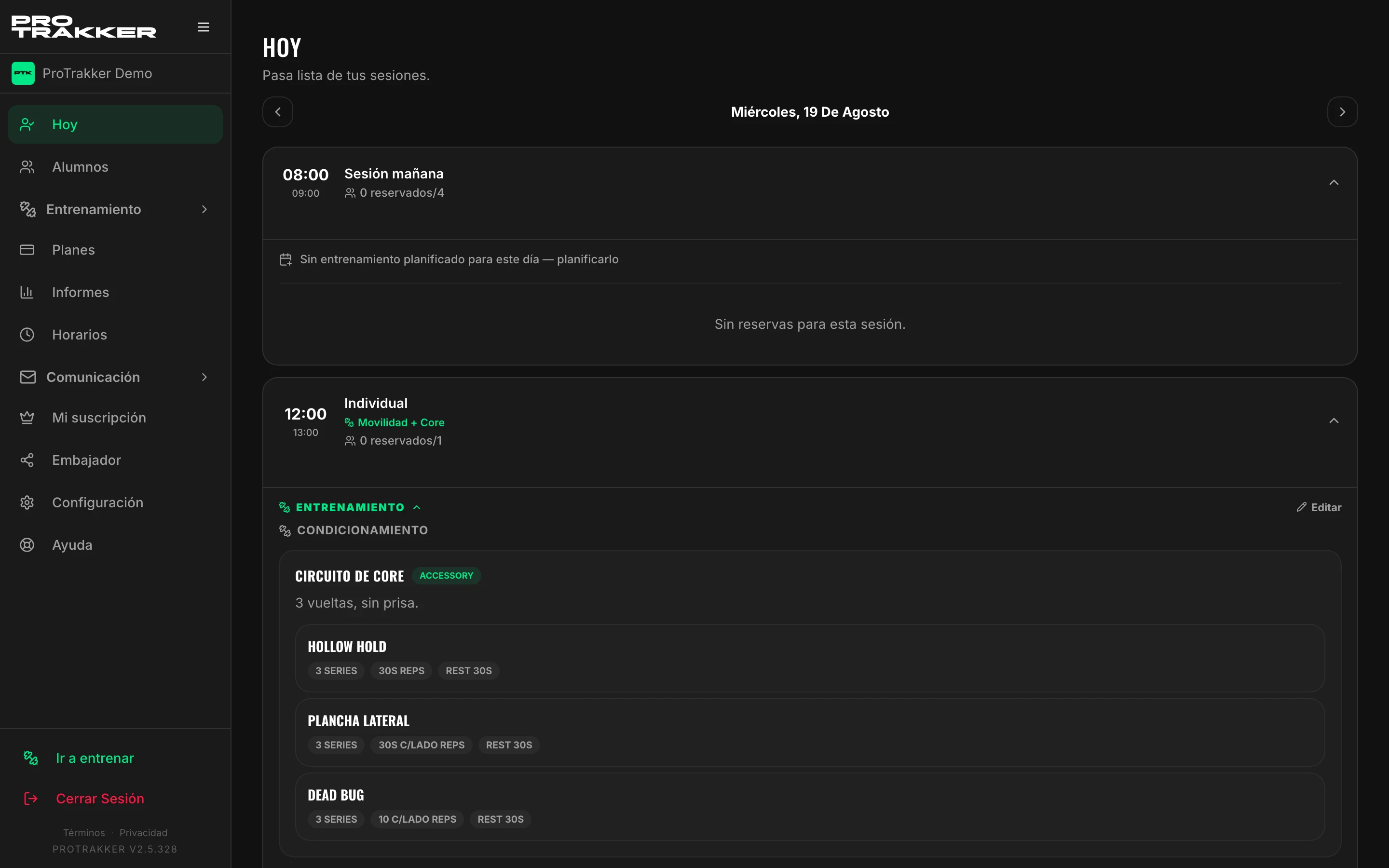Collapse the Individual 12:00 session card

[x=1334, y=421]
